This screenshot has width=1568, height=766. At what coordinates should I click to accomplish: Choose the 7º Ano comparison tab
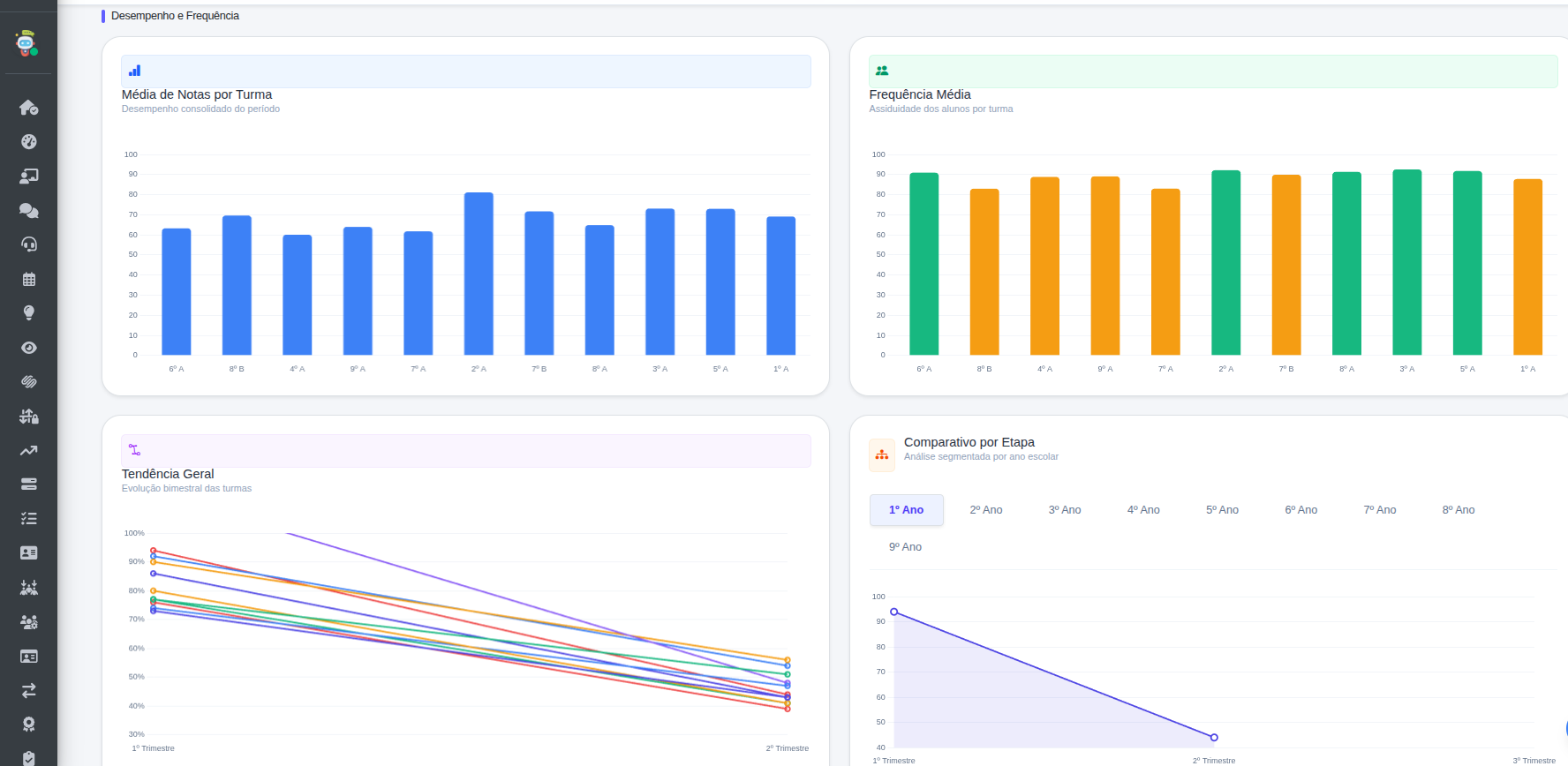[x=1379, y=510]
